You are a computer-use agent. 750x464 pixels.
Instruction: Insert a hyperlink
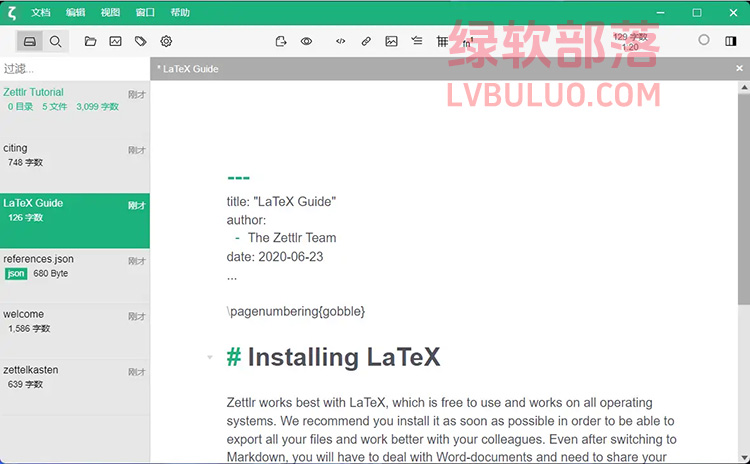tap(366, 41)
